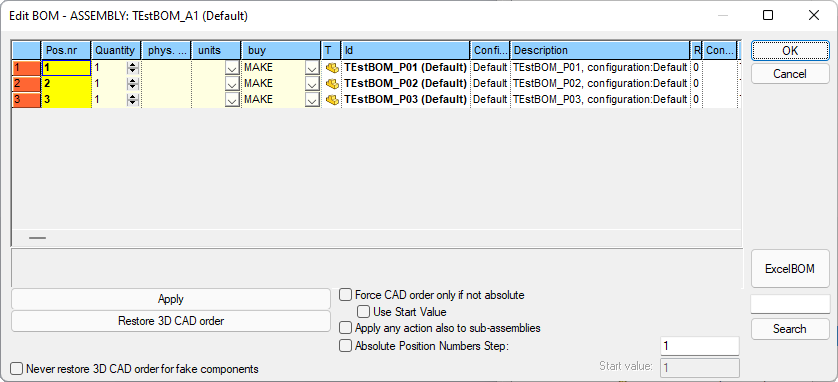Check Apply any action also to sub-assemblies
This screenshot has width=838, height=382.
[x=346, y=328]
